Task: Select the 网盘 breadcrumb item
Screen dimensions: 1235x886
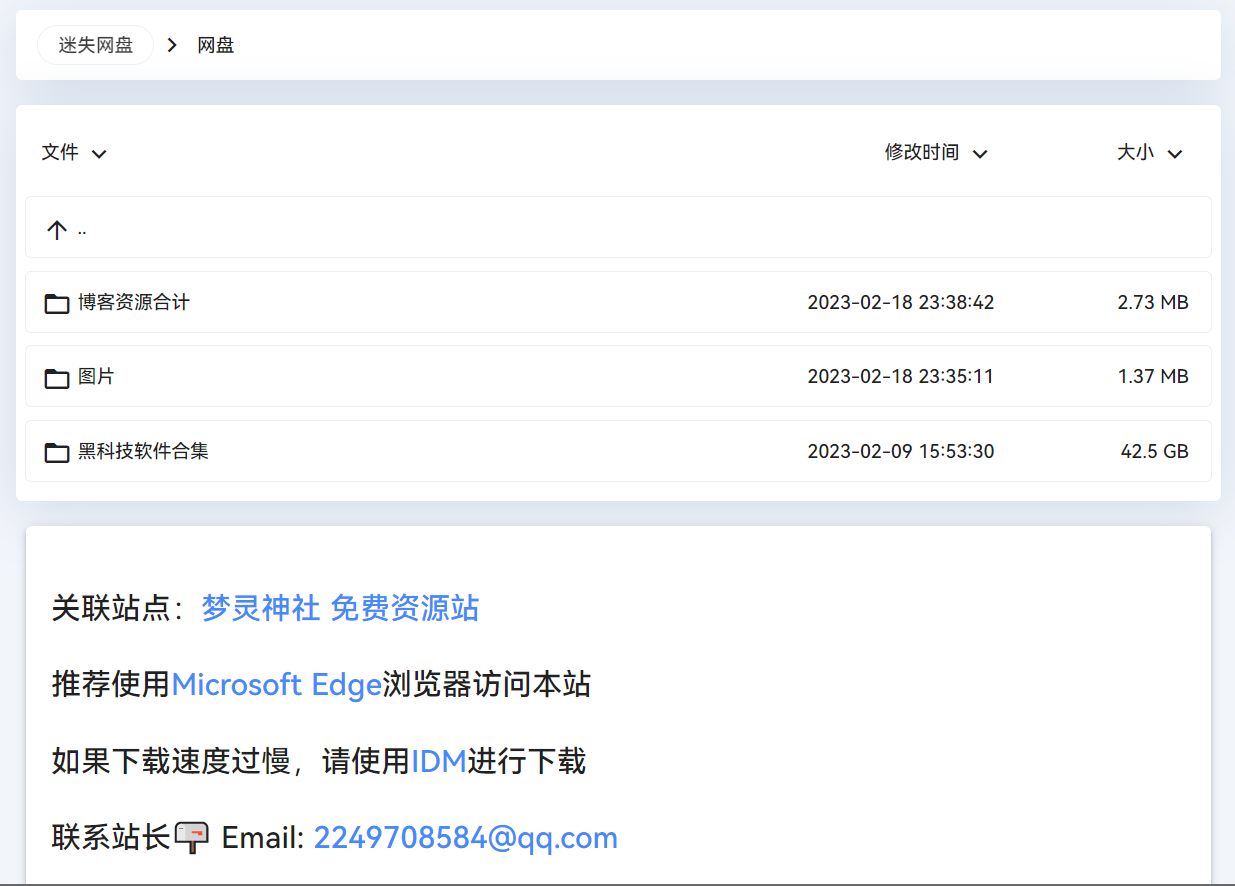Action: tap(216, 45)
